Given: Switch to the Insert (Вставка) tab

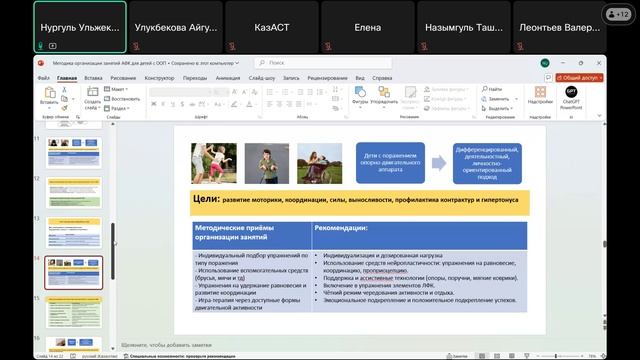Looking at the screenshot, I should (93, 78).
